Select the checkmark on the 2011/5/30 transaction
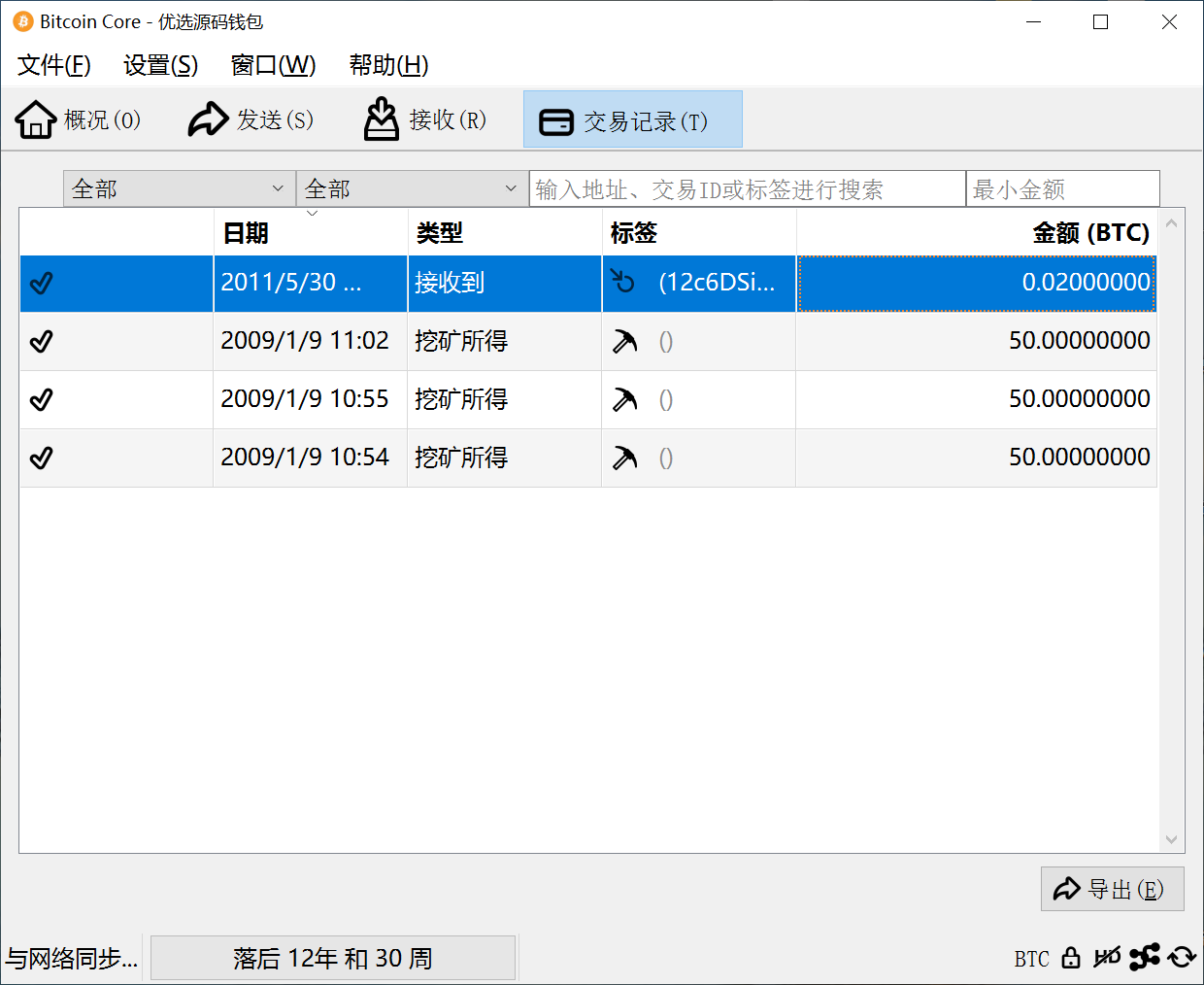Image resolution: width=1204 pixels, height=985 pixels. [x=41, y=284]
